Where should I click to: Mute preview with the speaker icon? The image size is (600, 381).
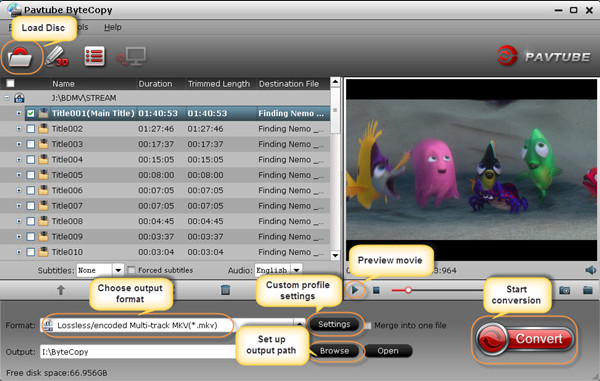(x=590, y=270)
